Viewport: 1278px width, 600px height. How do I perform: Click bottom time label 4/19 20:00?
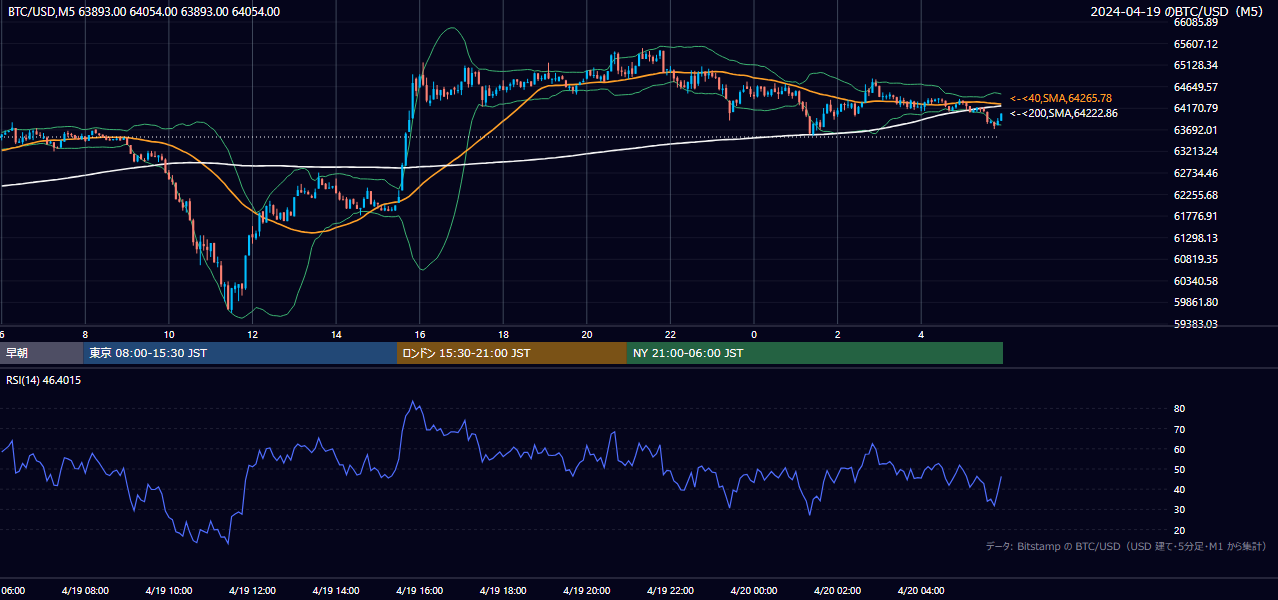coord(586,591)
